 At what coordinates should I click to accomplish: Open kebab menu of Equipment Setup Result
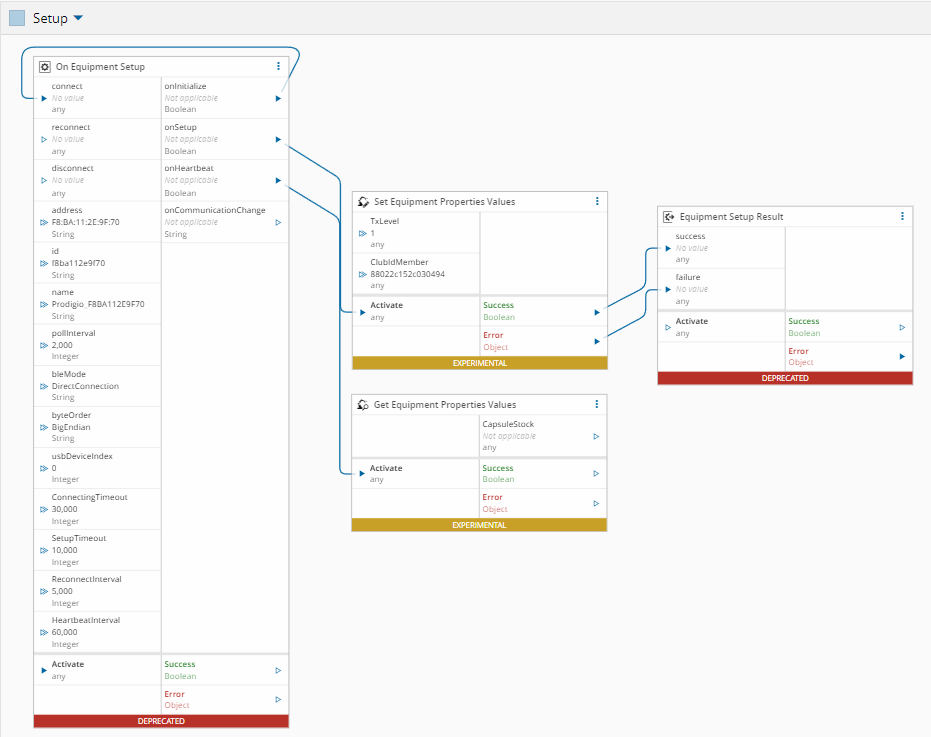902,216
